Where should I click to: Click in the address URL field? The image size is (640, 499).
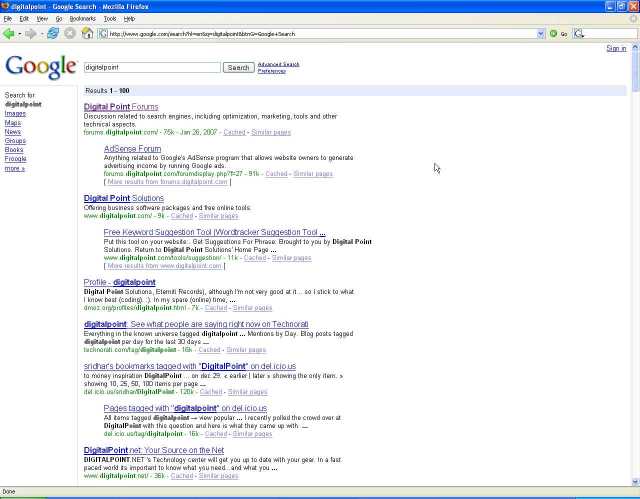(x=322, y=34)
